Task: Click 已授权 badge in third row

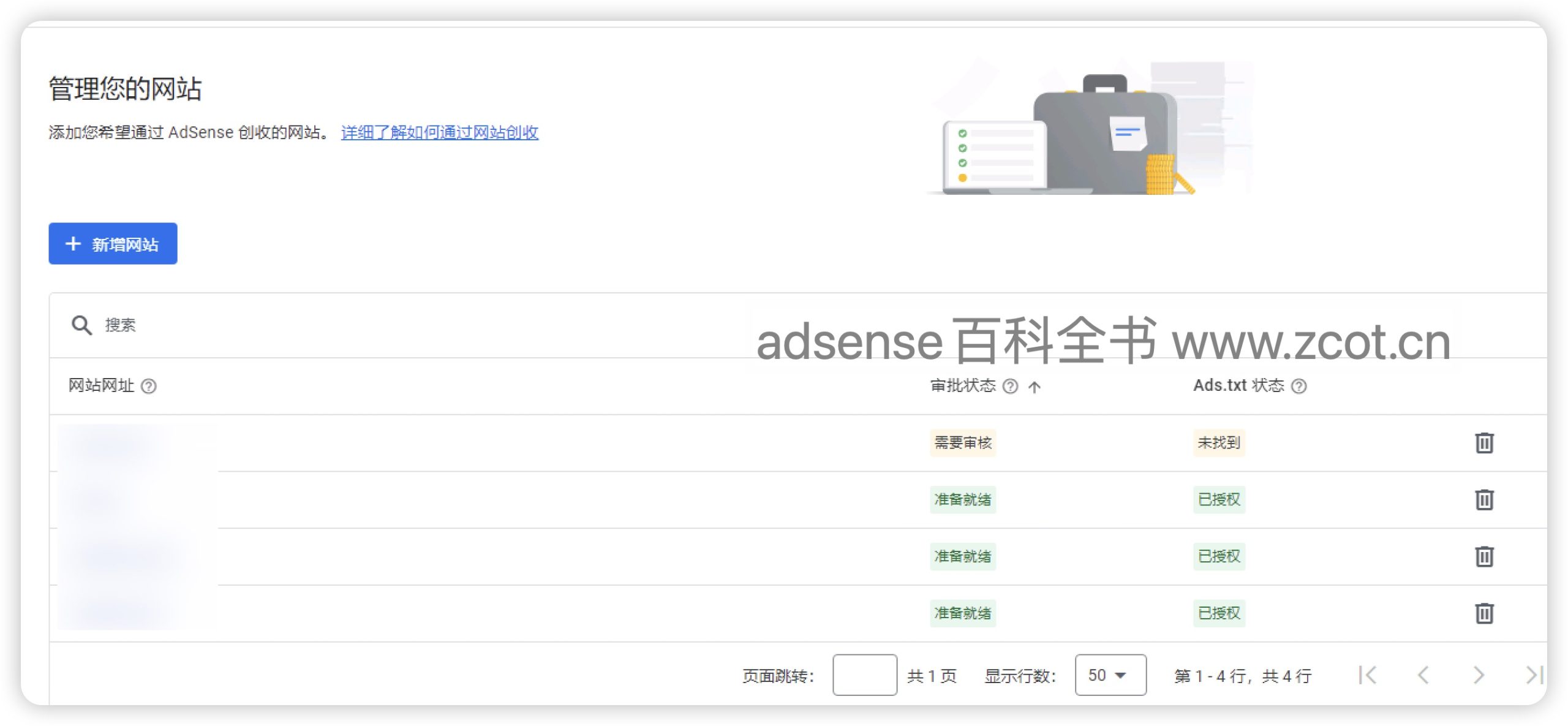Action: [1219, 556]
